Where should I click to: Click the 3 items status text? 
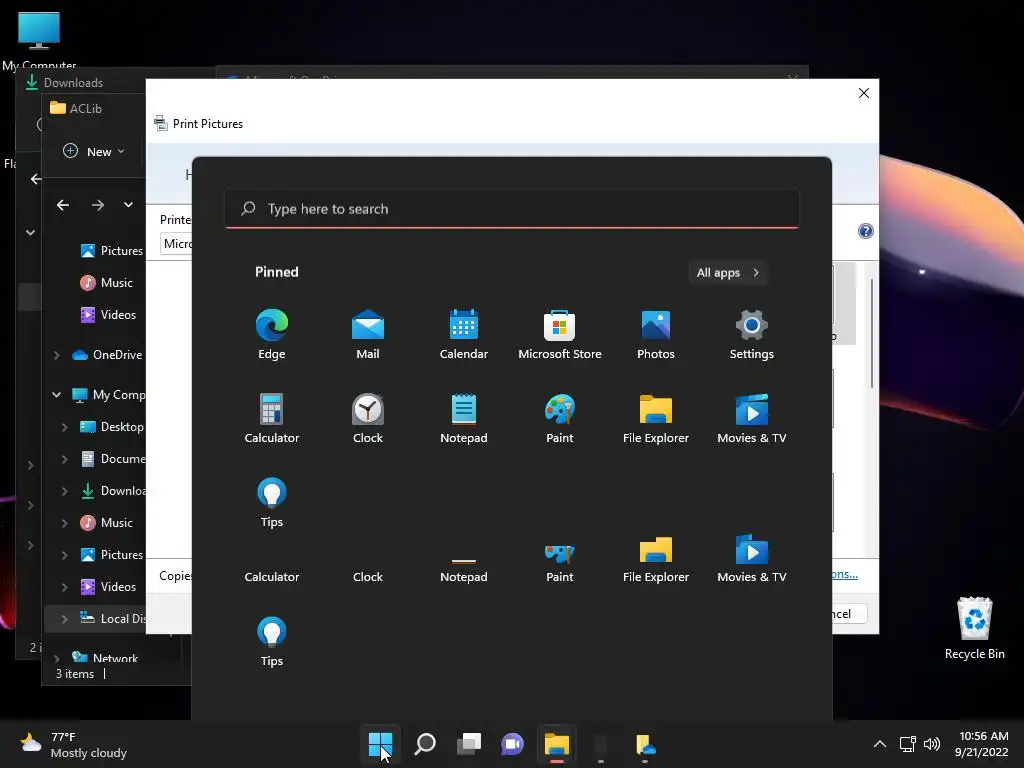74,673
